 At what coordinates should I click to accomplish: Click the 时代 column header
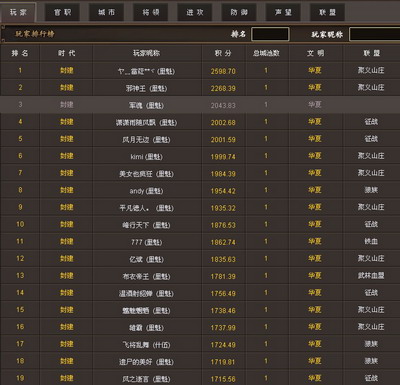pyautogui.click(x=66, y=53)
